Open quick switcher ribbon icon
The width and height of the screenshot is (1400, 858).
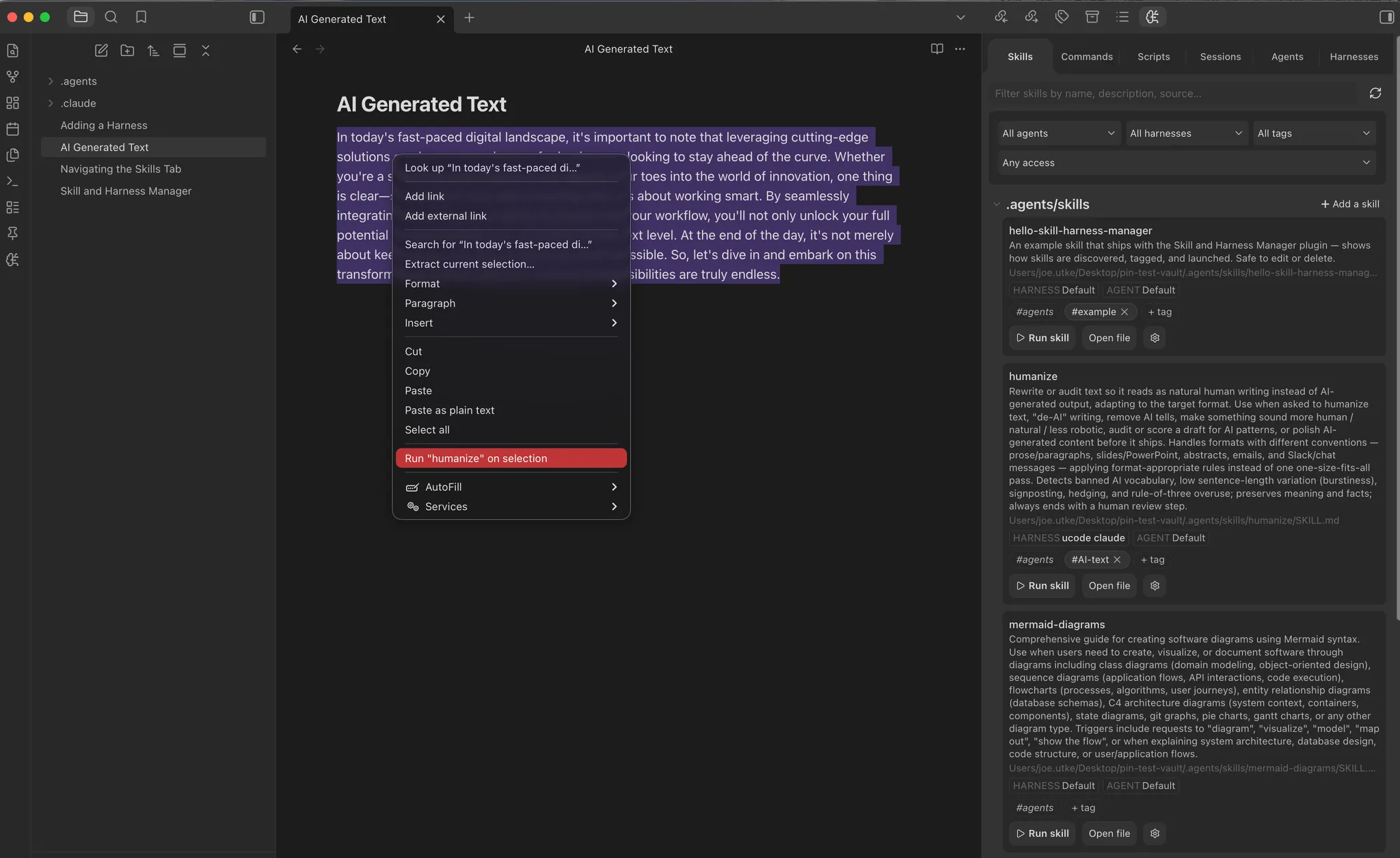point(12,51)
